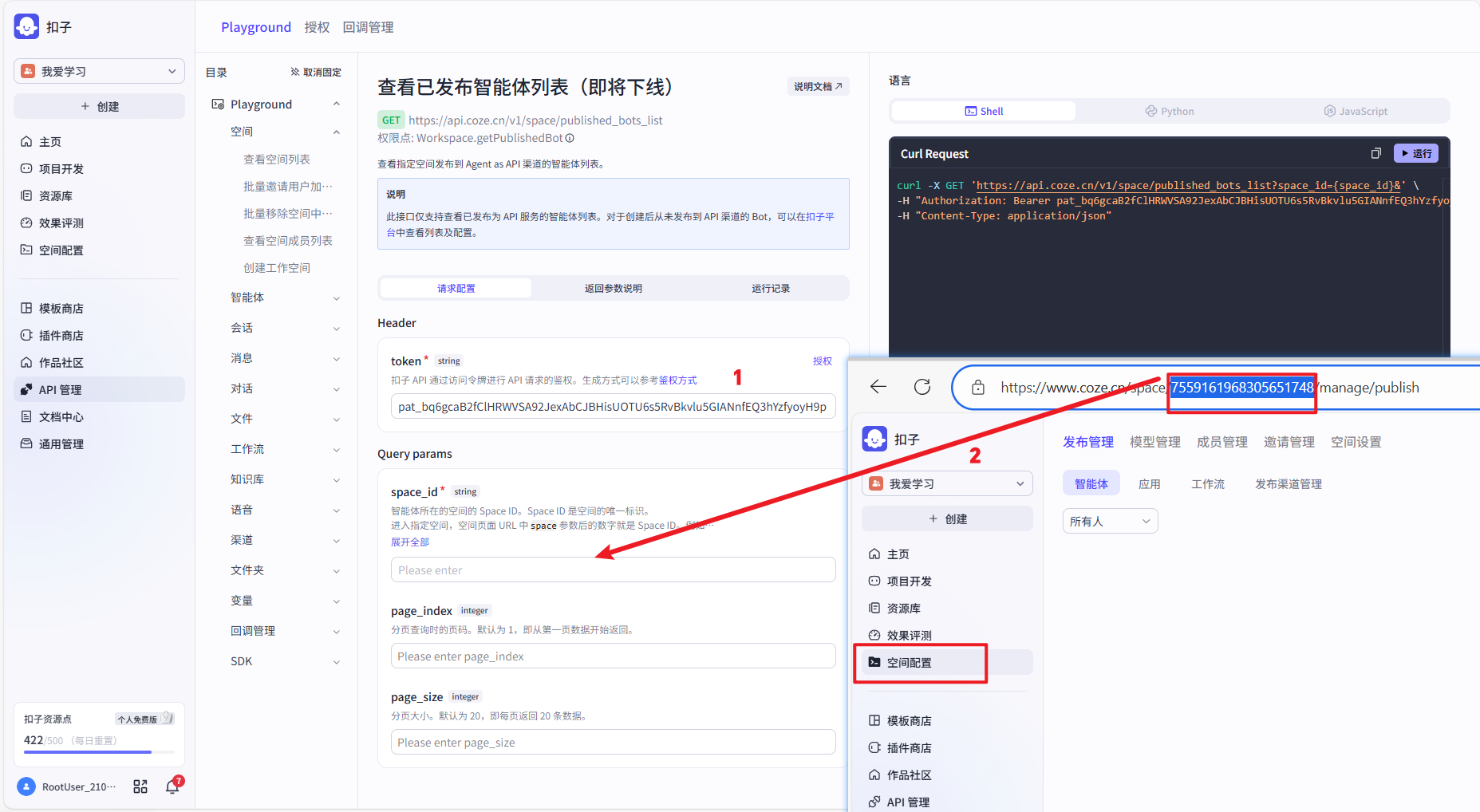1480x812 pixels.
Task: Click the space_id input field
Action: pyautogui.click(x=613, y=570)
